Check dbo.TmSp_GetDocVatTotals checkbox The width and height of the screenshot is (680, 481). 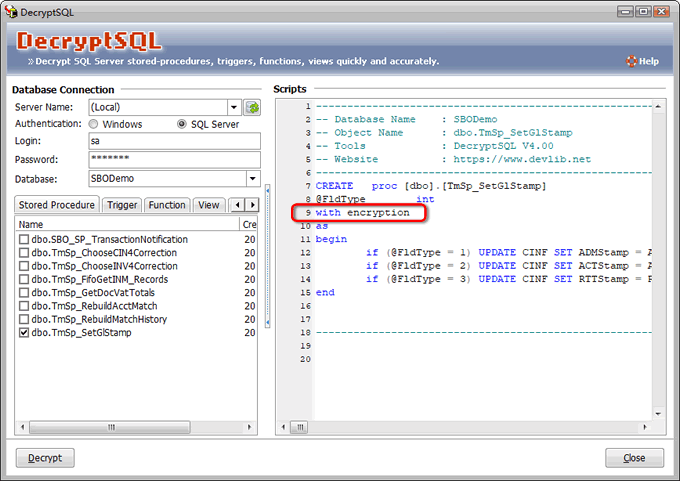tap(24, 293)
